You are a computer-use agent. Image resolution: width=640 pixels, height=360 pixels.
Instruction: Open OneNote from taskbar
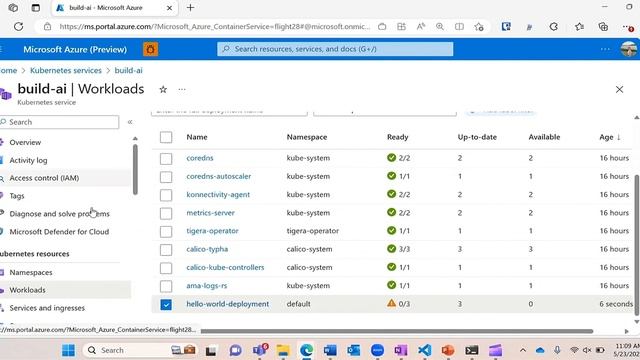tap(401, 350)
